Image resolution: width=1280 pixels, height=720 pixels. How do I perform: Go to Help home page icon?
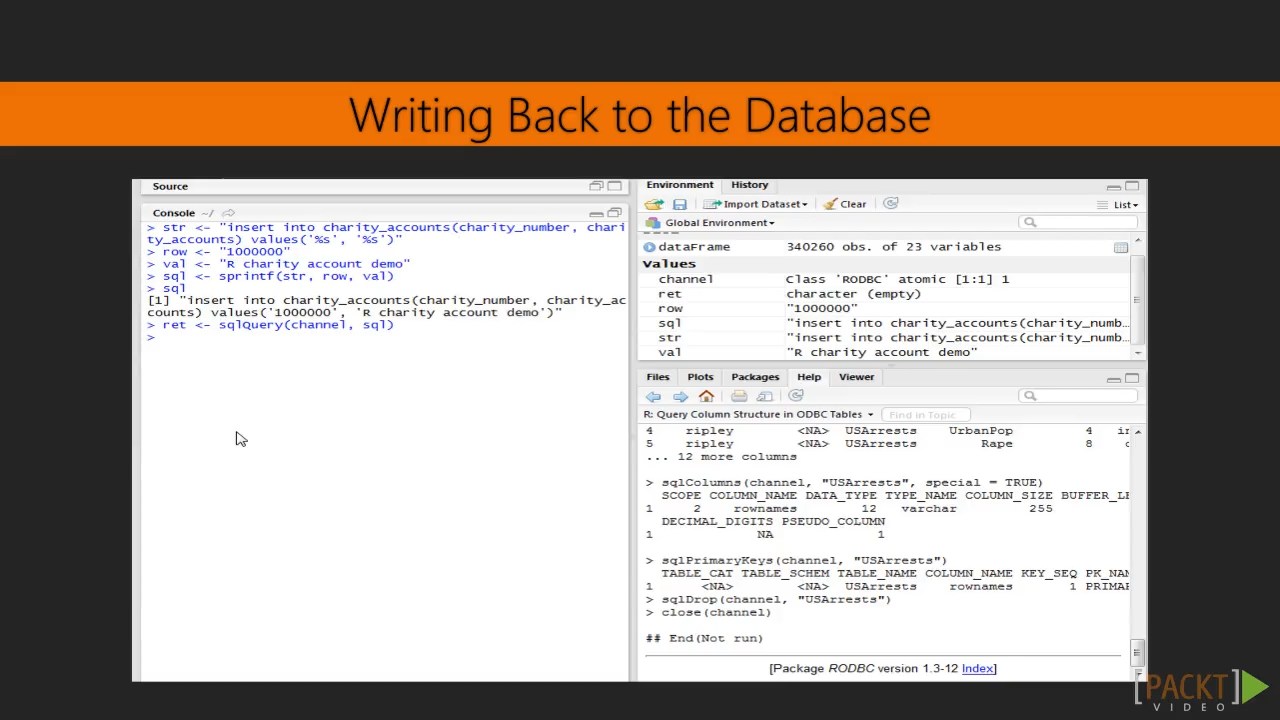[x=706, y=396]
